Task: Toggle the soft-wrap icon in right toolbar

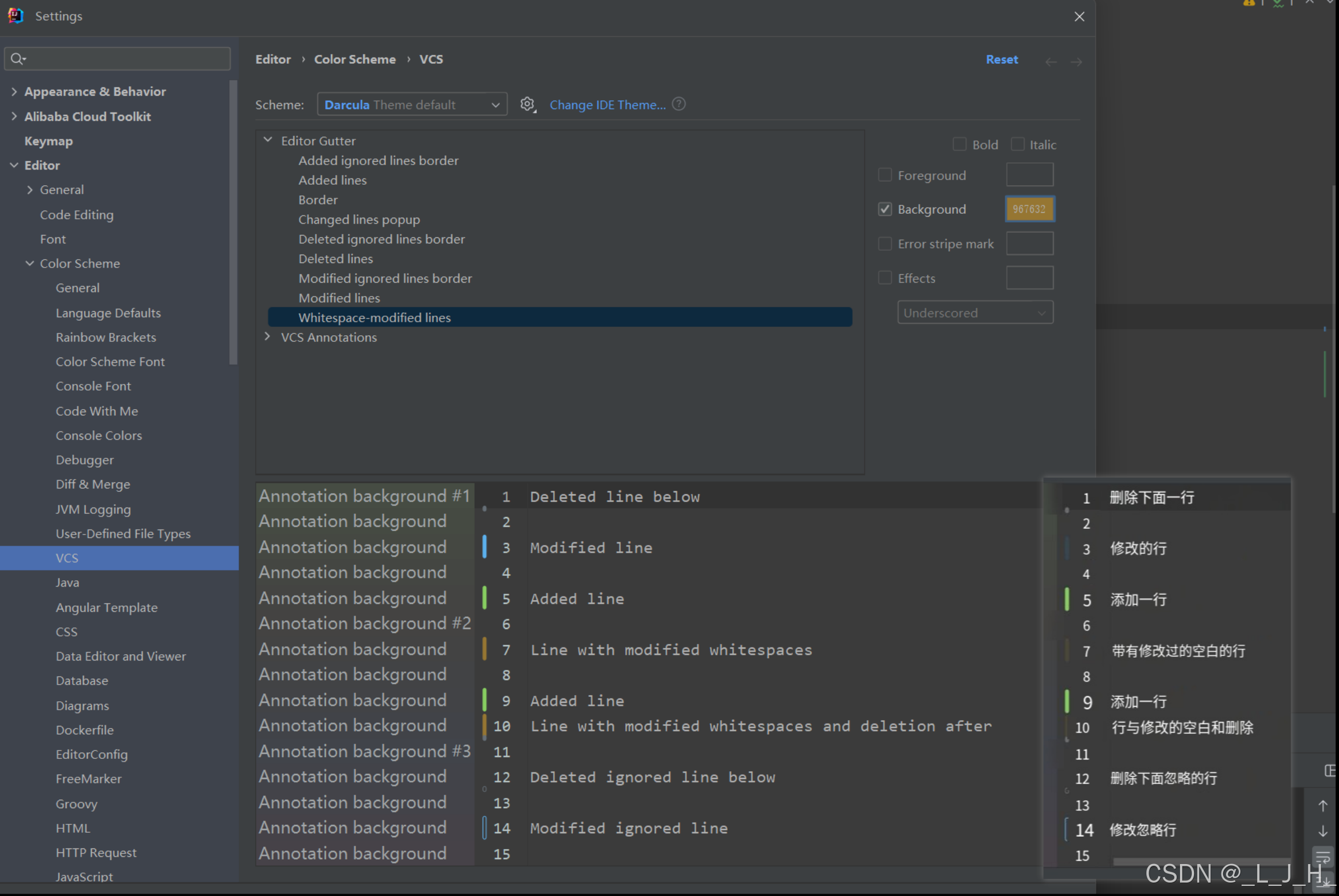Action: pyautogui.click(x=1322, y=857)
